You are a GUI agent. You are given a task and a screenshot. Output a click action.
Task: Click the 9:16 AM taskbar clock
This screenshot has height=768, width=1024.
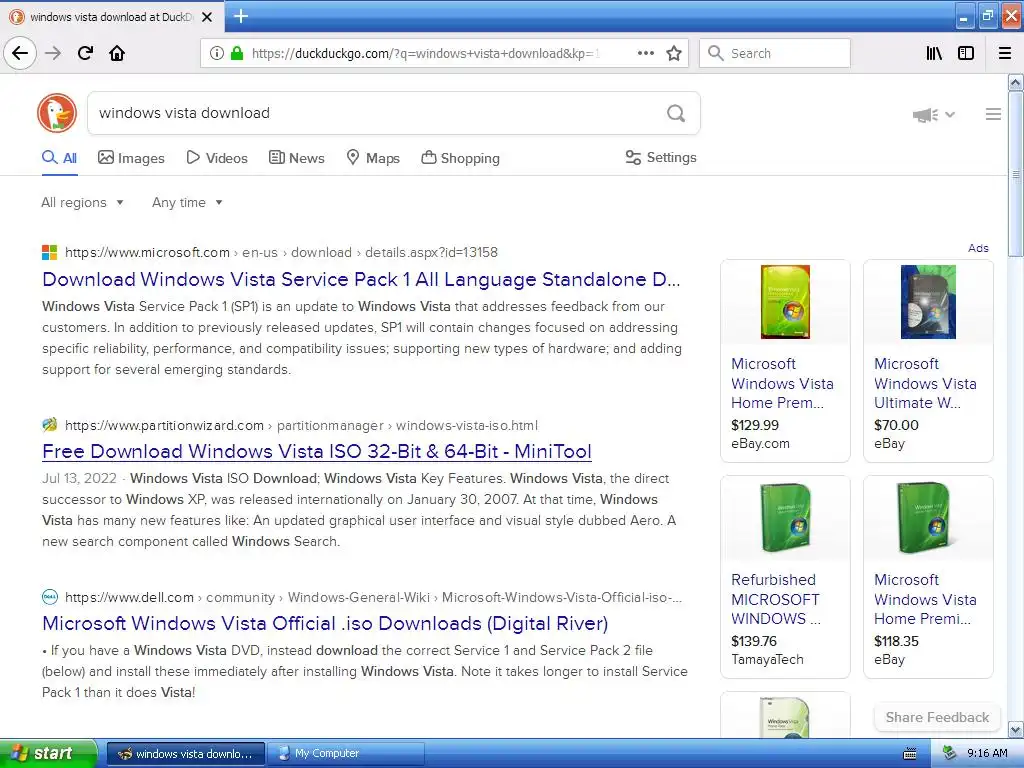[987, 753]
